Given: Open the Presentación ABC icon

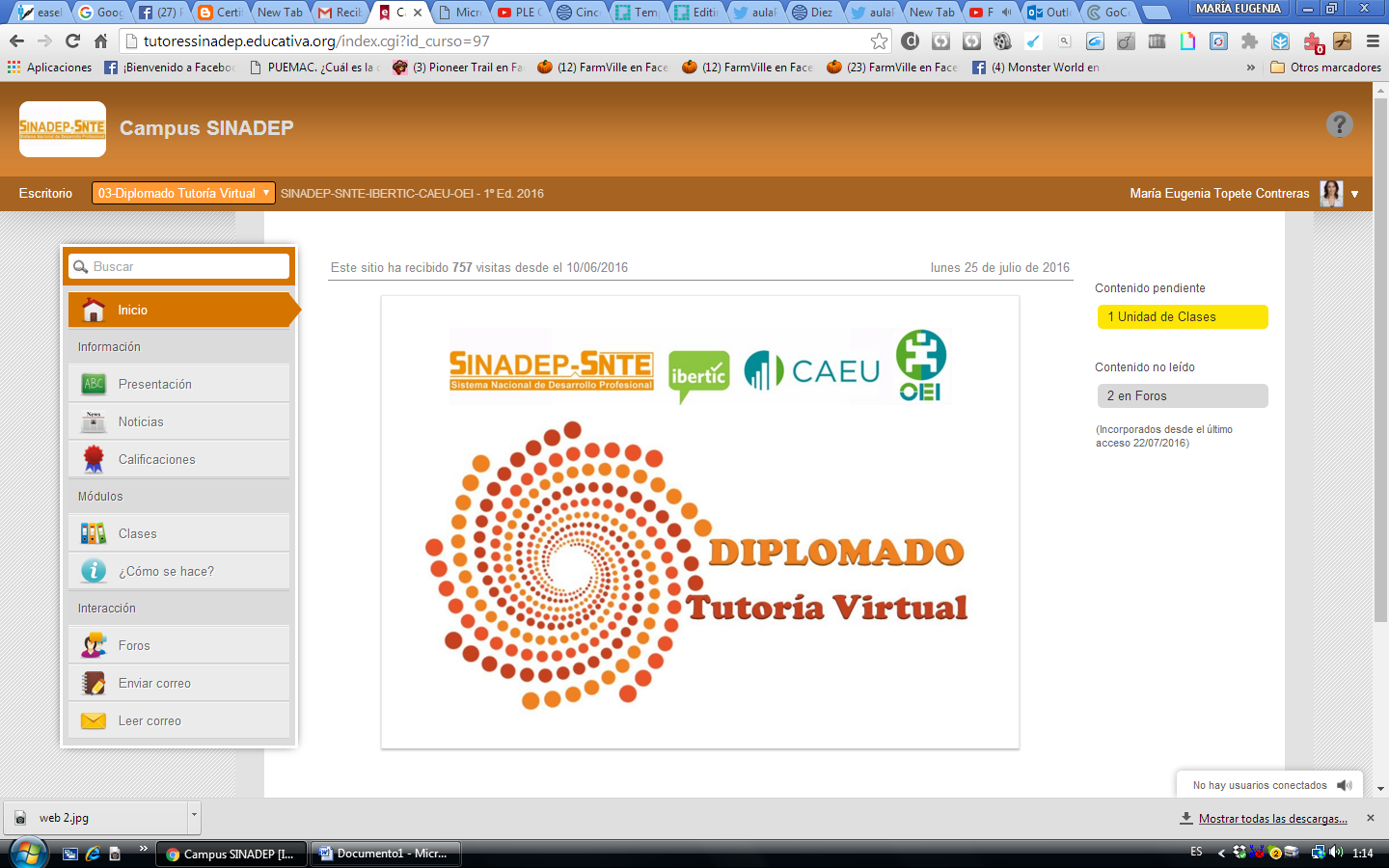Looking at the screenshot, I should pyautogui.click(x=94, y=384).
